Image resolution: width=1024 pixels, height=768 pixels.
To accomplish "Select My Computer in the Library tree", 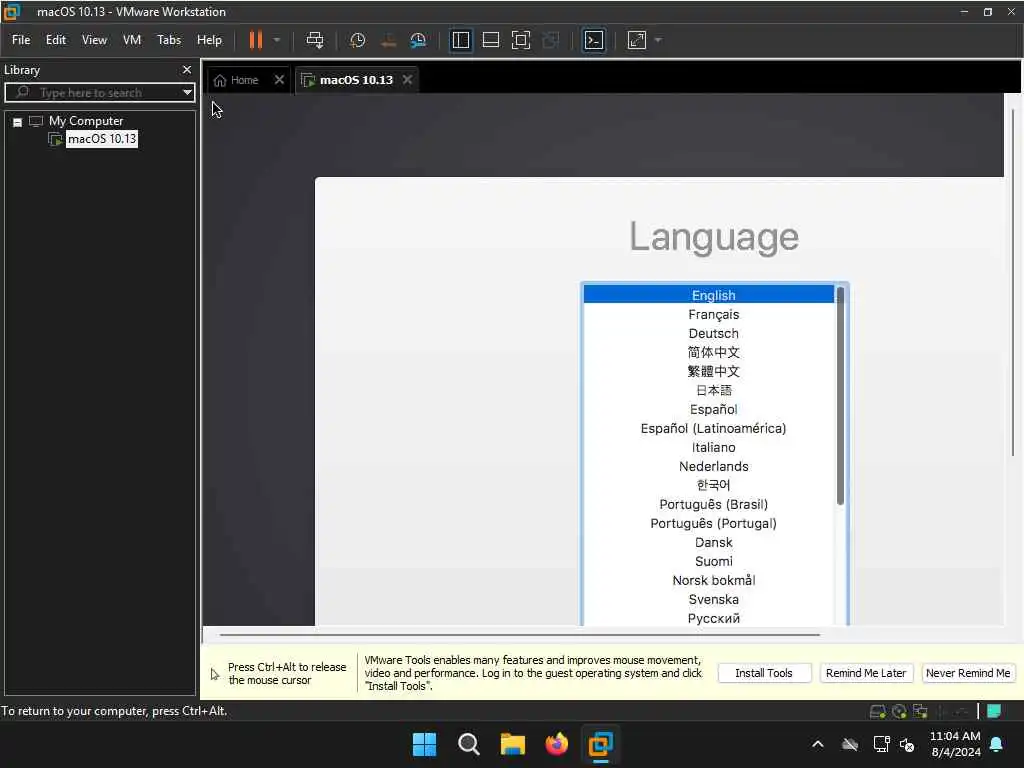I will (x=86, y=121).
